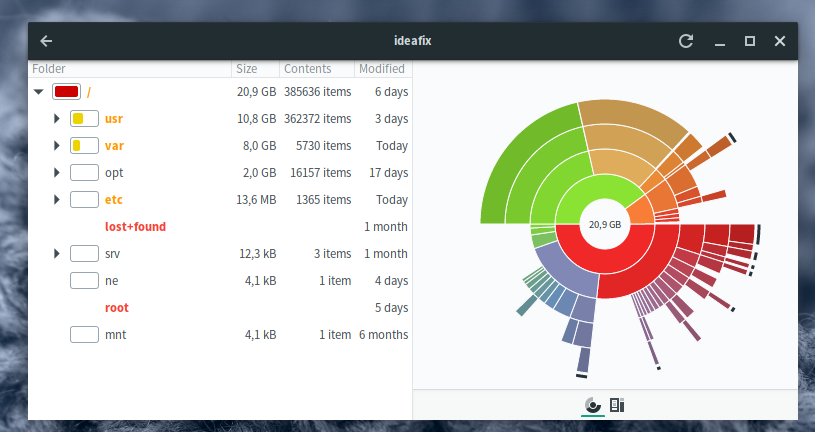Expand the srv folder
The image size is (815, 432).
pyautogui.click(x=57, y=254)
